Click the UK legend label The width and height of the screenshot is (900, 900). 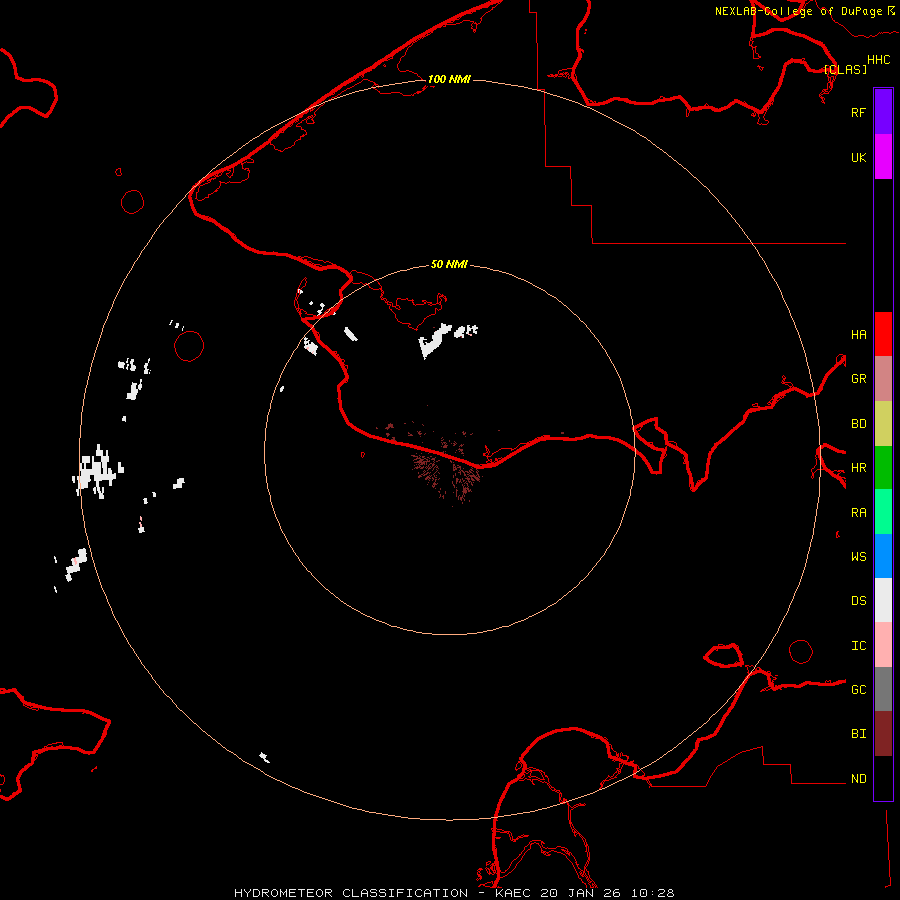coord(858,157)
